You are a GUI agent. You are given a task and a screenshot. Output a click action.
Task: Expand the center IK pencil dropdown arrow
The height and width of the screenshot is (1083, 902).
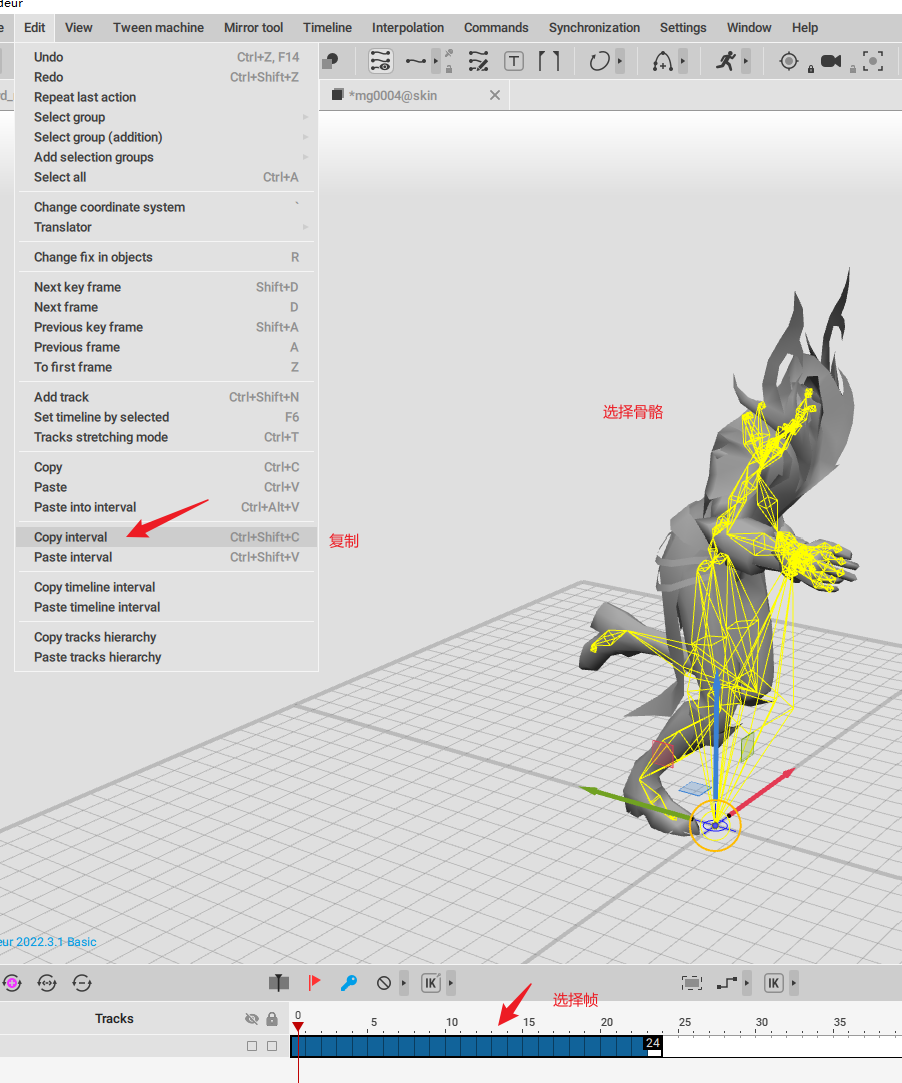[450, 982]
